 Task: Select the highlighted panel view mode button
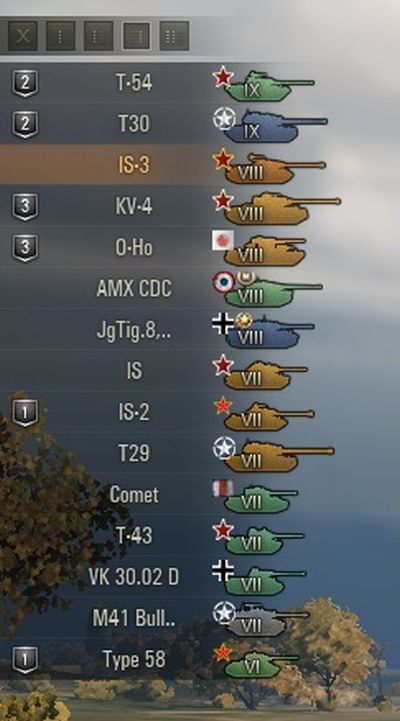[137, 36]
